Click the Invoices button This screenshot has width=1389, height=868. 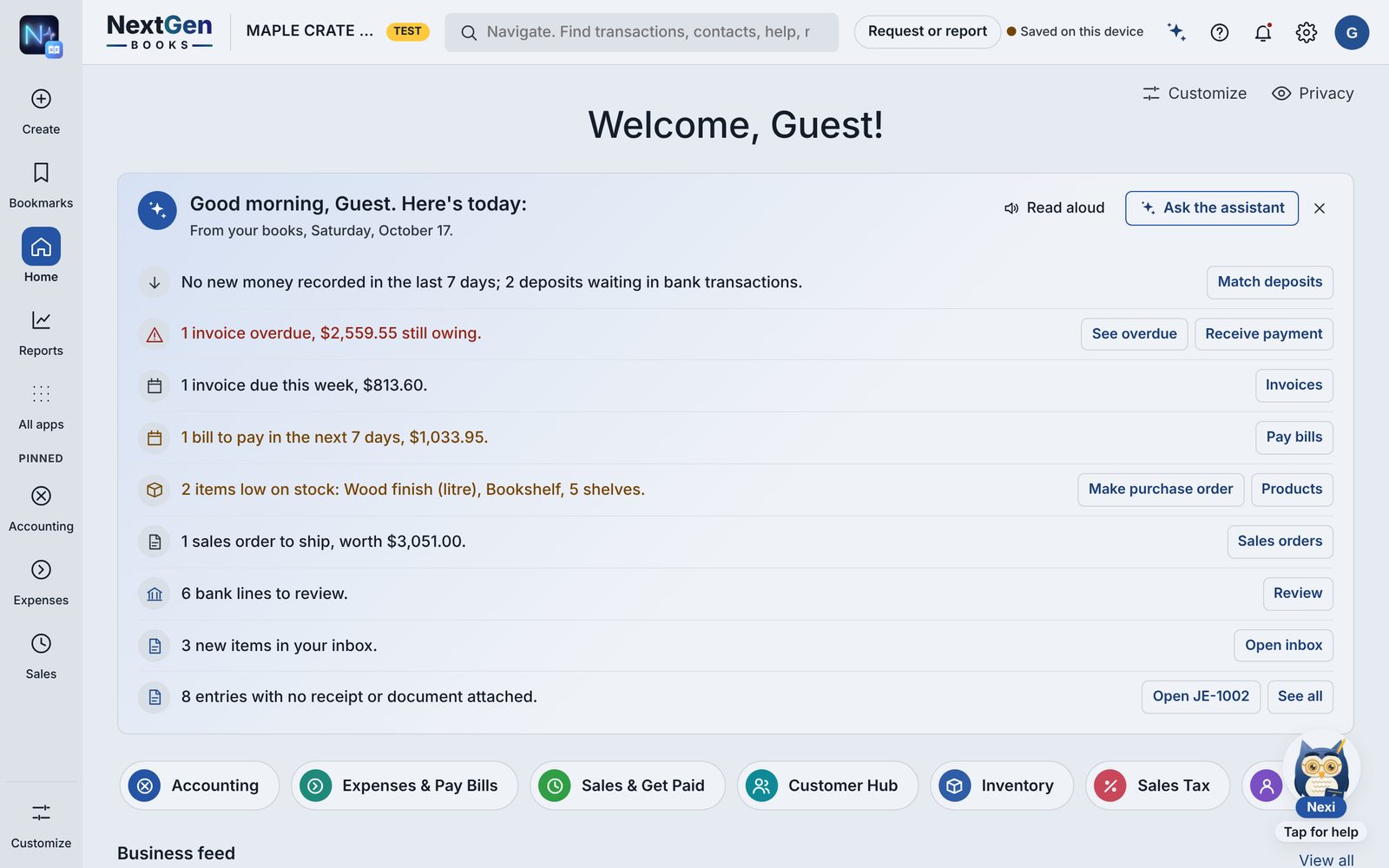[x=1294, y=385]
